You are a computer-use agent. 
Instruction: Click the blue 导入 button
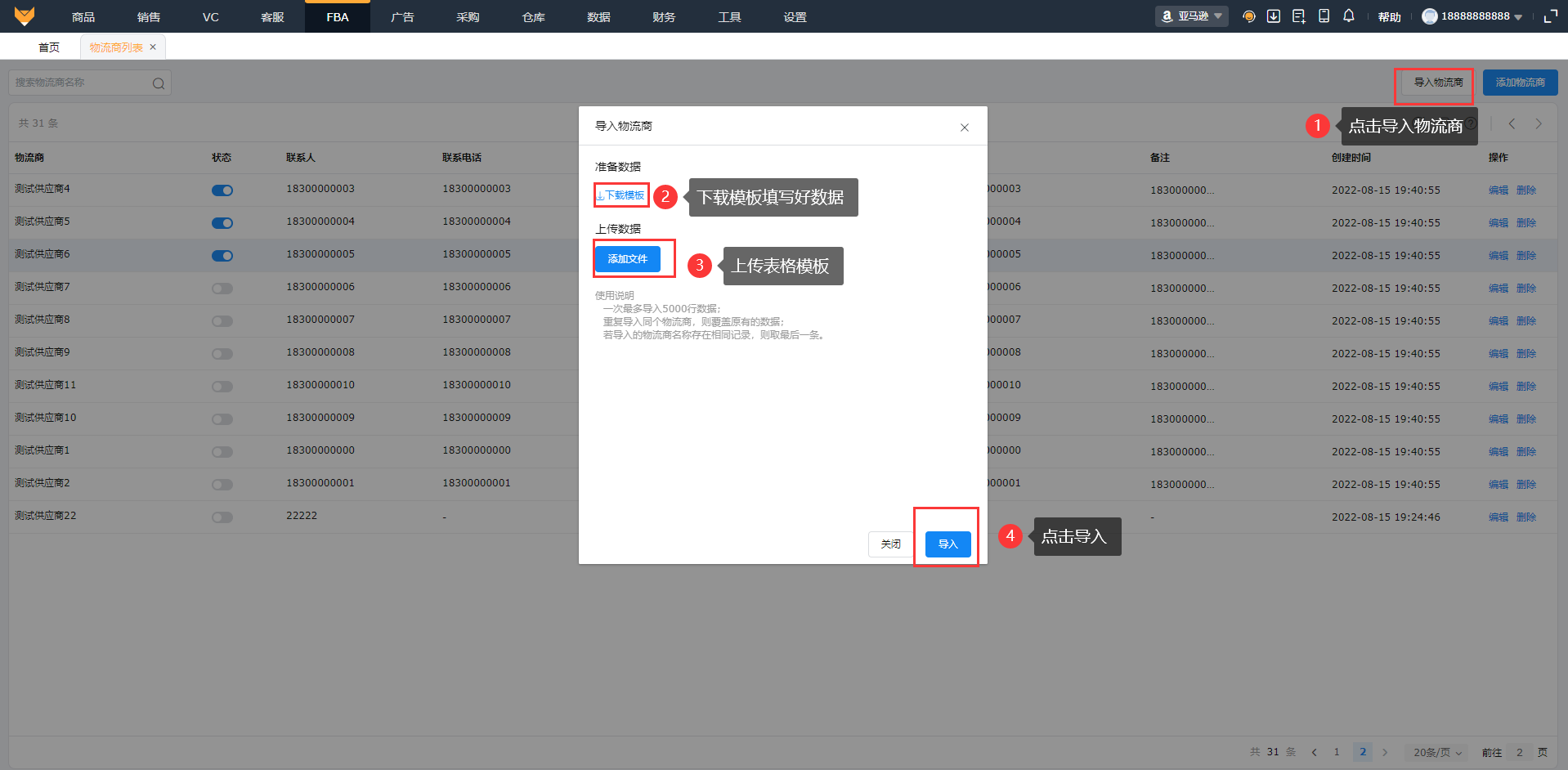coord(948,544)
